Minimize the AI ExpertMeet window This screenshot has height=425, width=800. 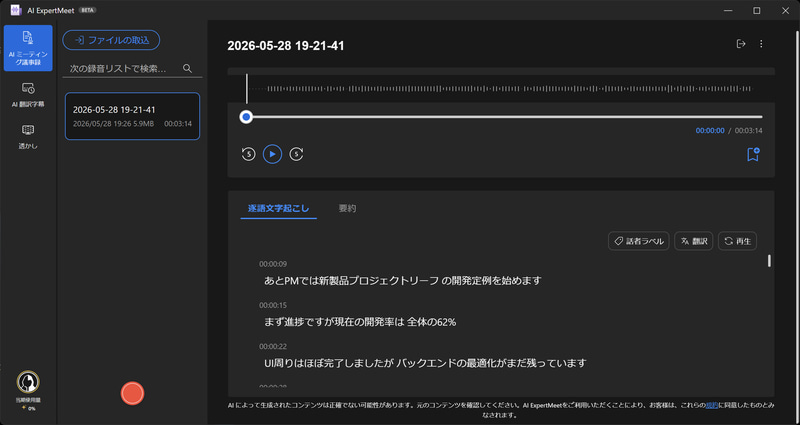[x=728, y=10]
